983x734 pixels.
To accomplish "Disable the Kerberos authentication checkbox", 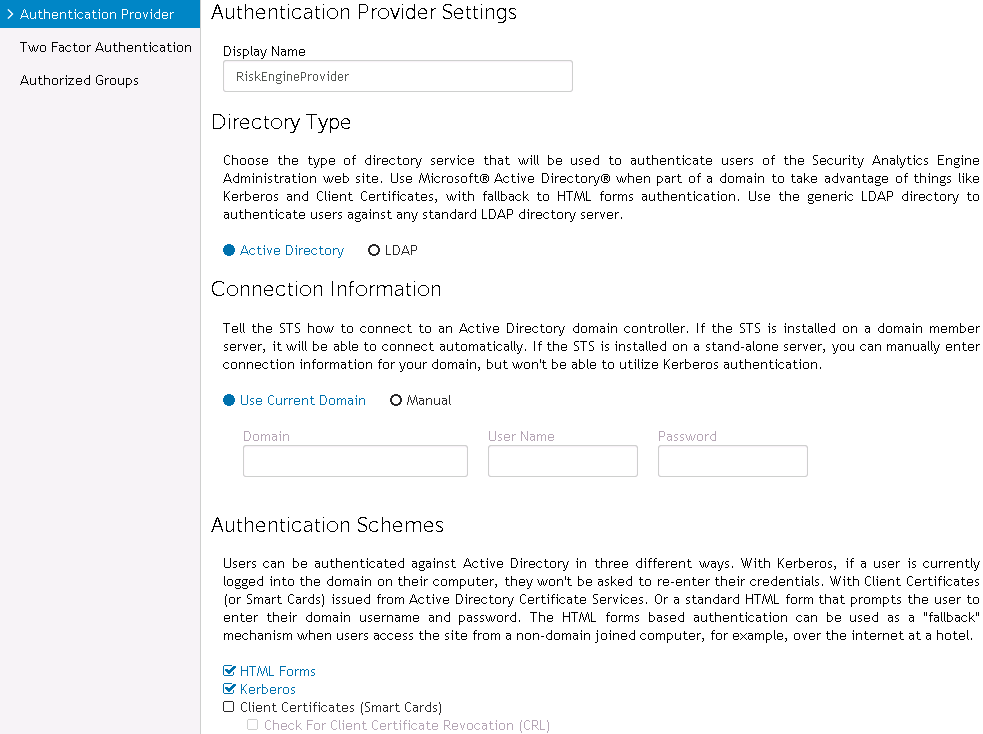I will [229, 689].
